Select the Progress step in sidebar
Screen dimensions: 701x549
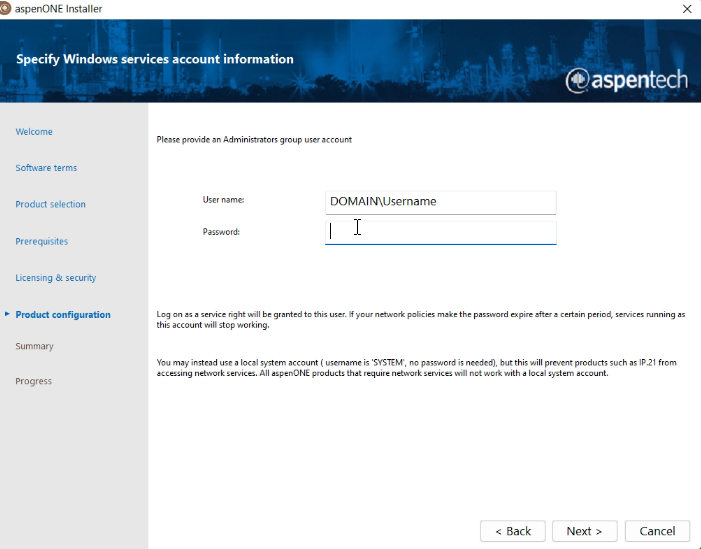(x=34, y=381)
